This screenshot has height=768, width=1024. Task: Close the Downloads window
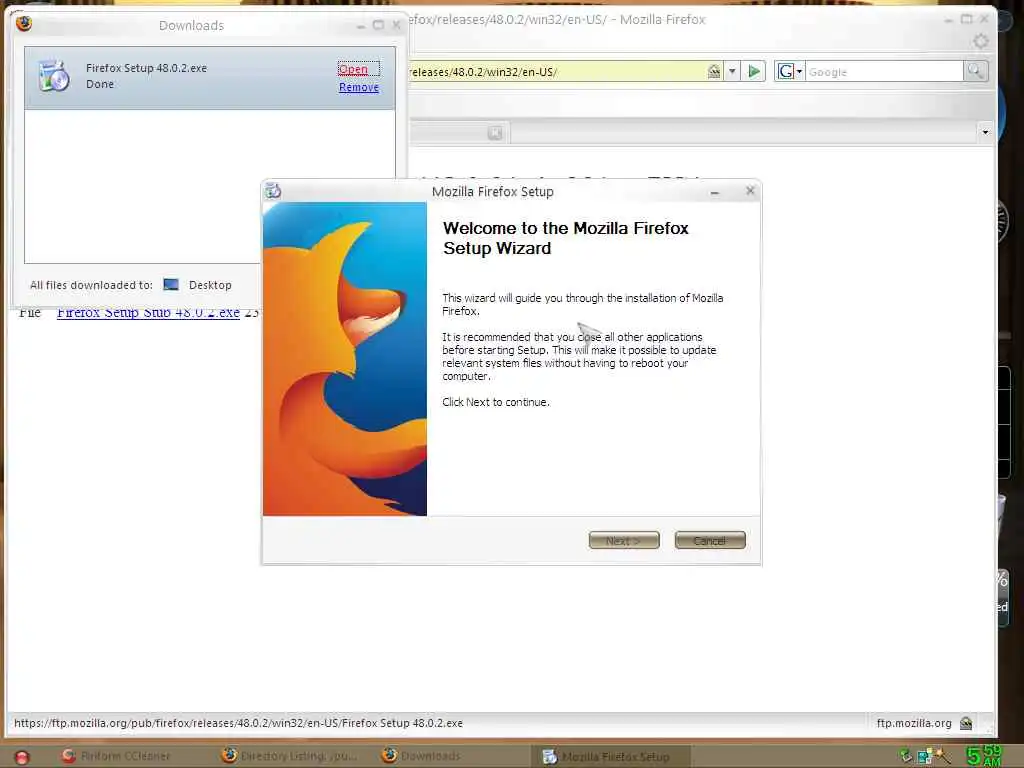point(396,25)
